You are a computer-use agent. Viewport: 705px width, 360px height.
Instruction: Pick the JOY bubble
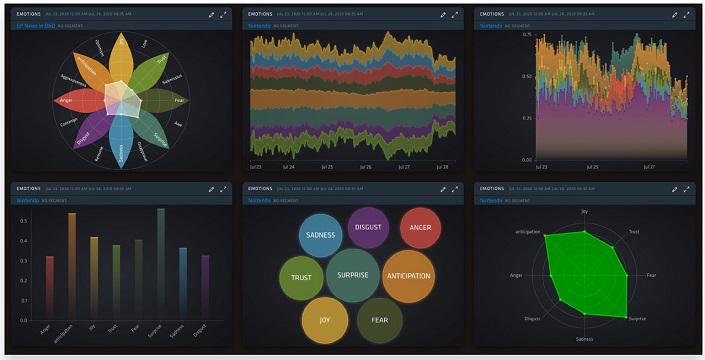tap(325, 320)
